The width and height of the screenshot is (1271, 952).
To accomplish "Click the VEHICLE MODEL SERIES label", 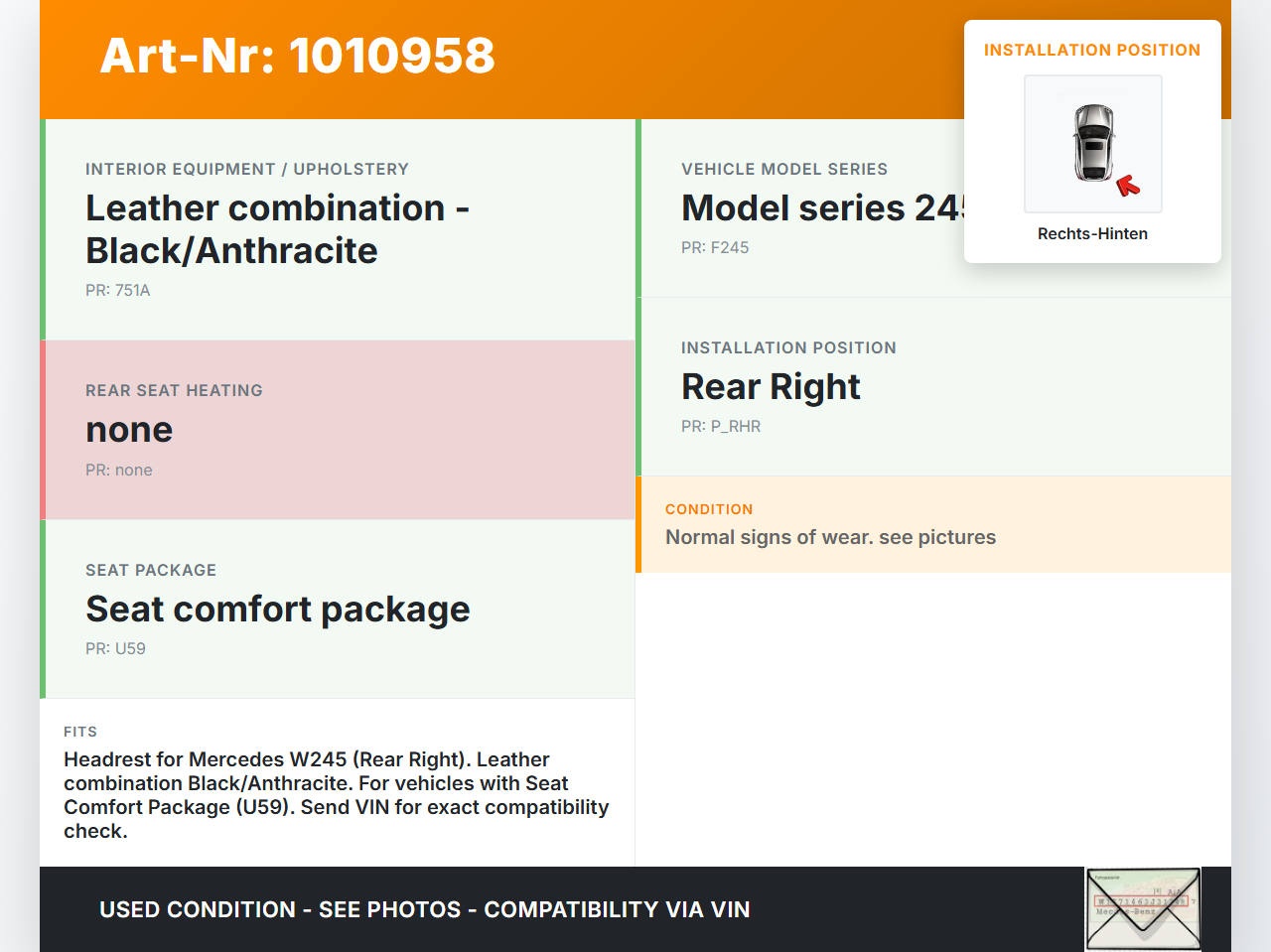I will [784, 169].
